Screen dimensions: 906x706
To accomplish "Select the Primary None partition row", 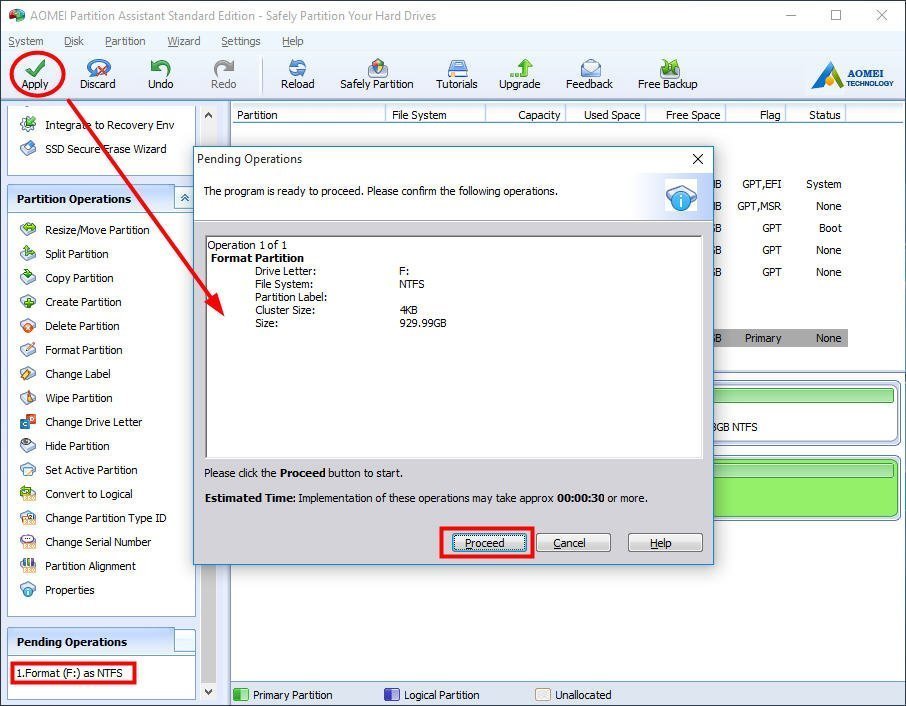I will 780,338.
